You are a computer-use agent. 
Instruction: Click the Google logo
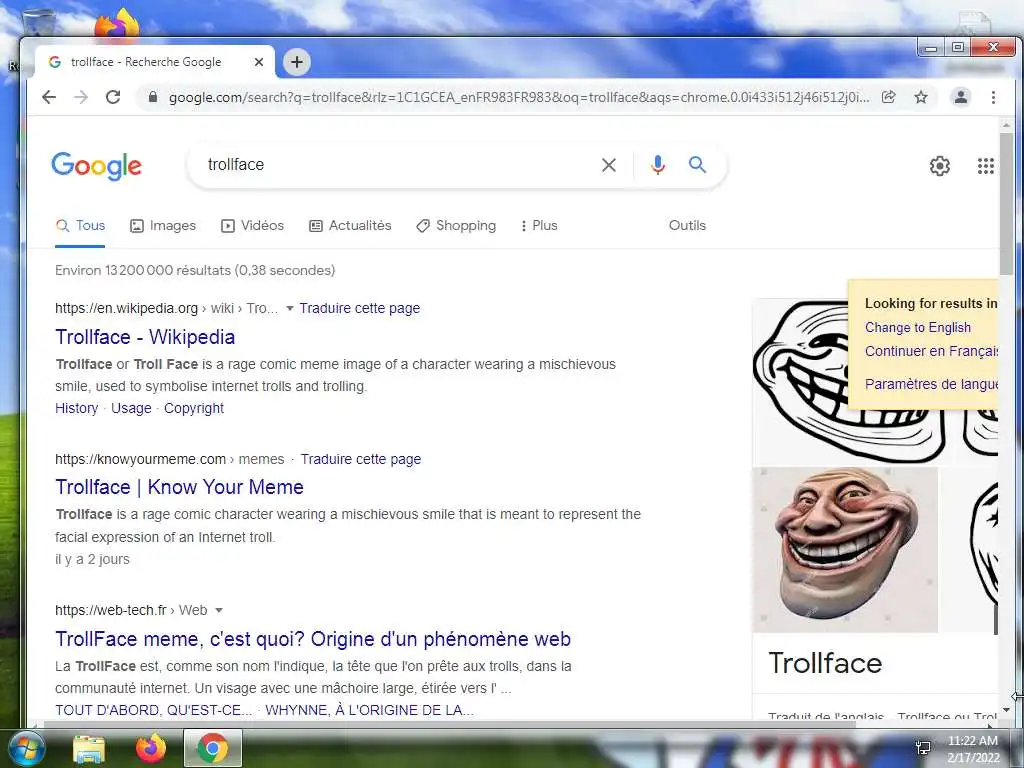97,166
